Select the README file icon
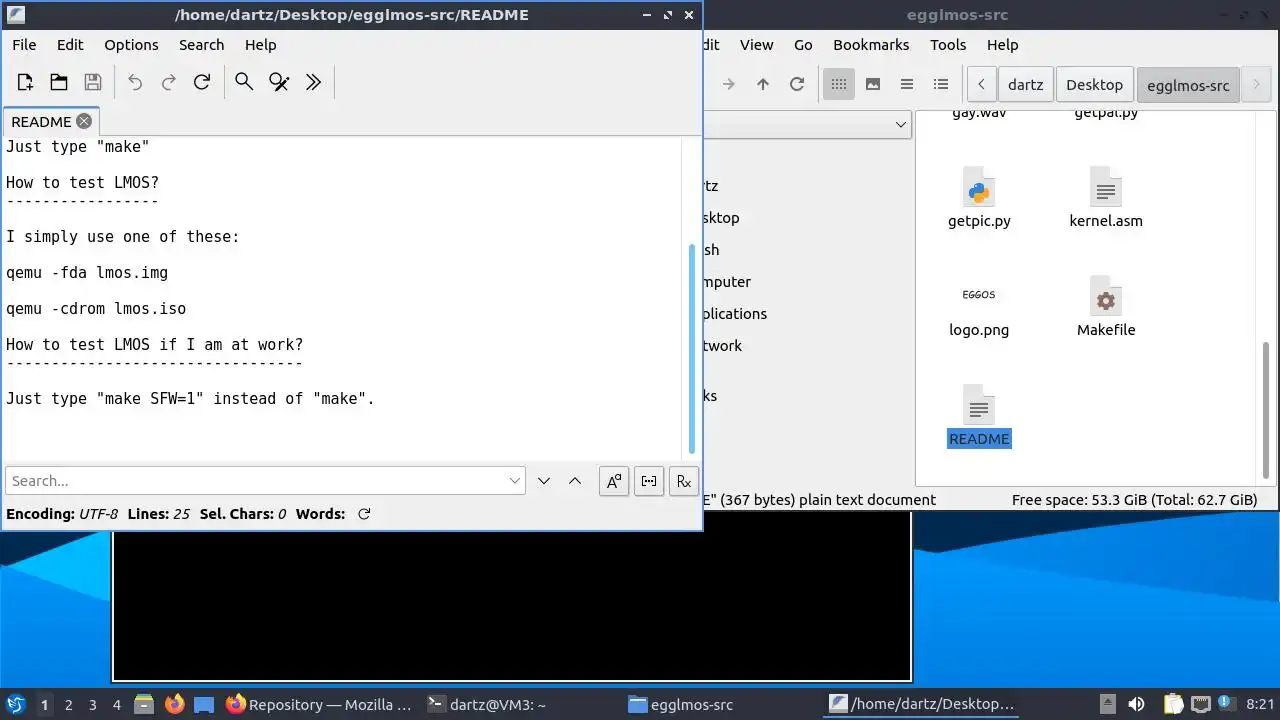 point(979,416)
